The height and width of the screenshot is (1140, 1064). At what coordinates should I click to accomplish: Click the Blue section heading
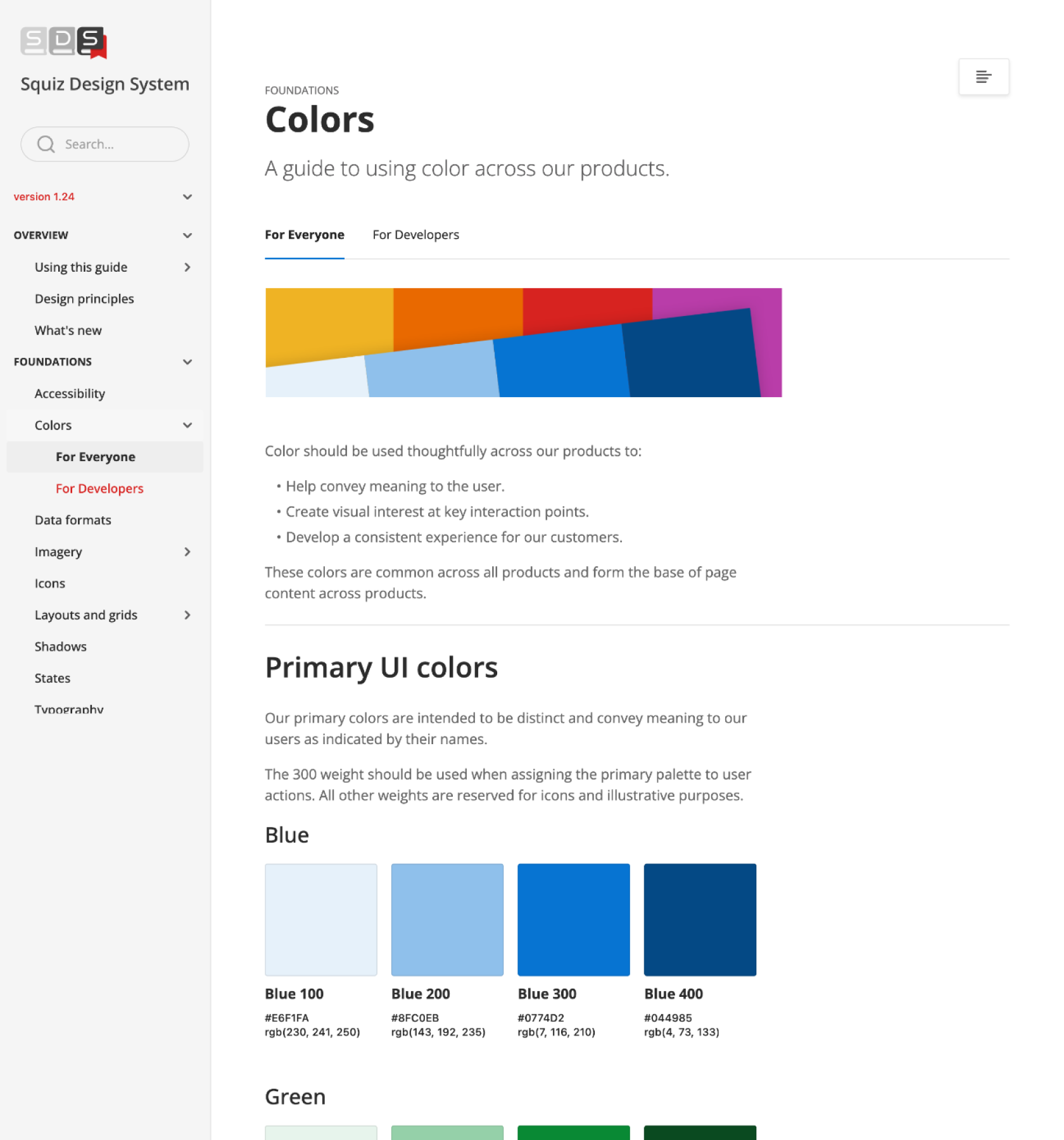point(287,835)
